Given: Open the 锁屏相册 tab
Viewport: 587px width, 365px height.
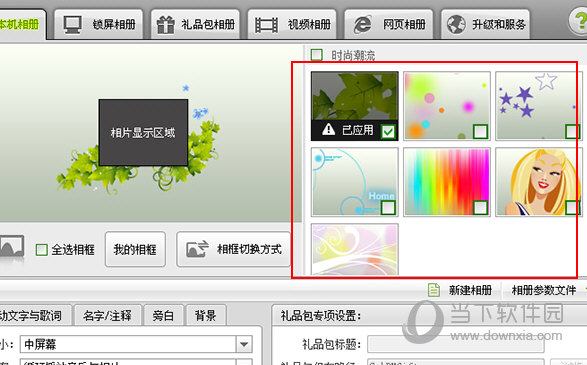Looking at the screenshot, I should (98, 25).
